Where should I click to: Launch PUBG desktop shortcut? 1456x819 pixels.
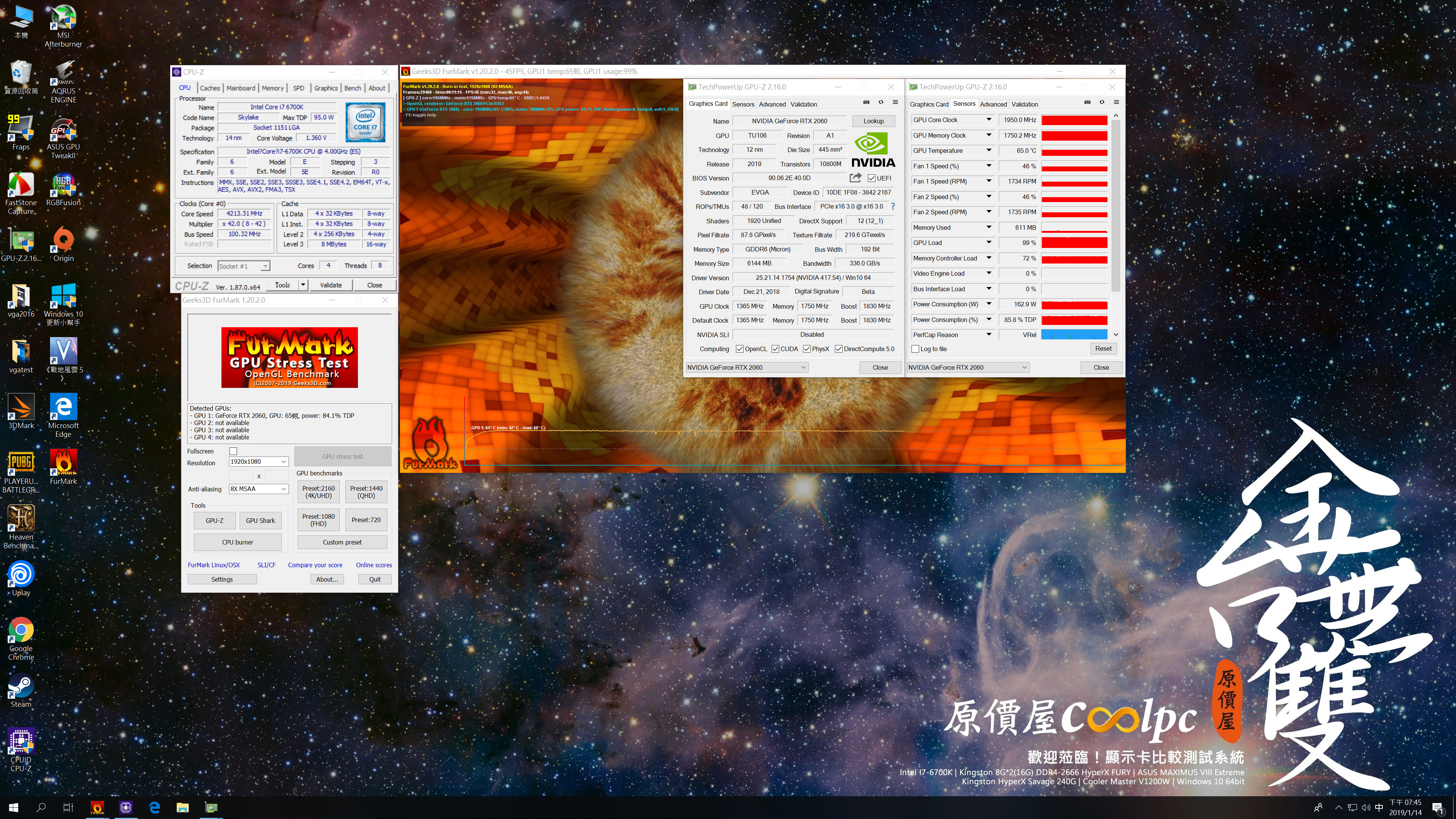21,471
